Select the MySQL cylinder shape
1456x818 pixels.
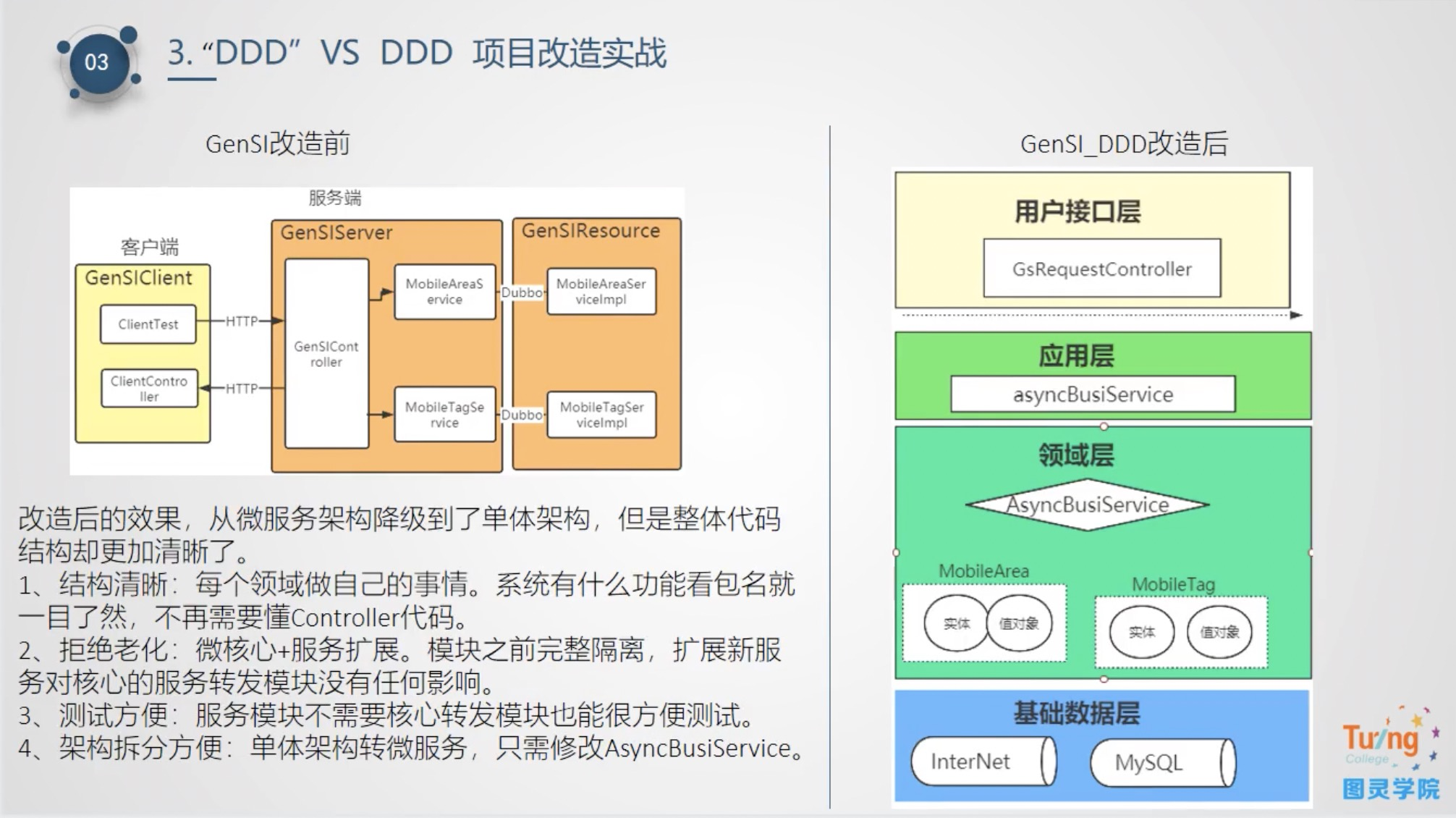pyautogui.click(x=1163, y=762)
